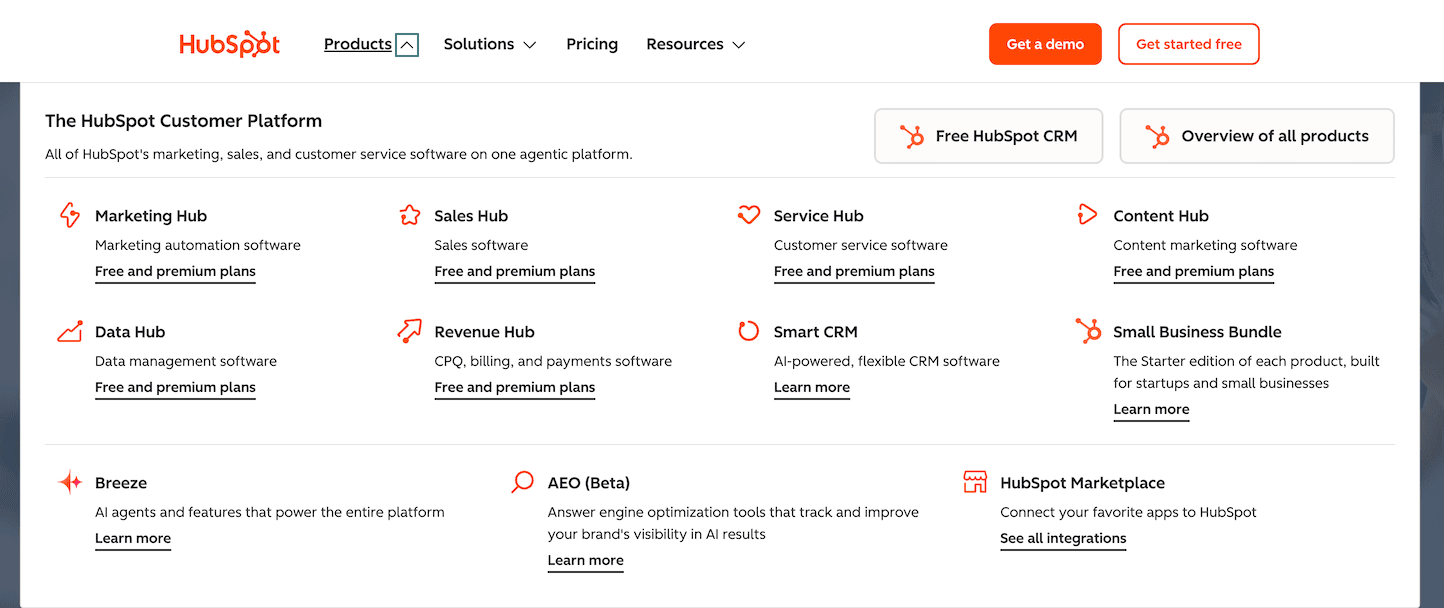Screen dimensions: 1444x608
Task: Click the Service Hub heart icon
Action: pos(749,215)
